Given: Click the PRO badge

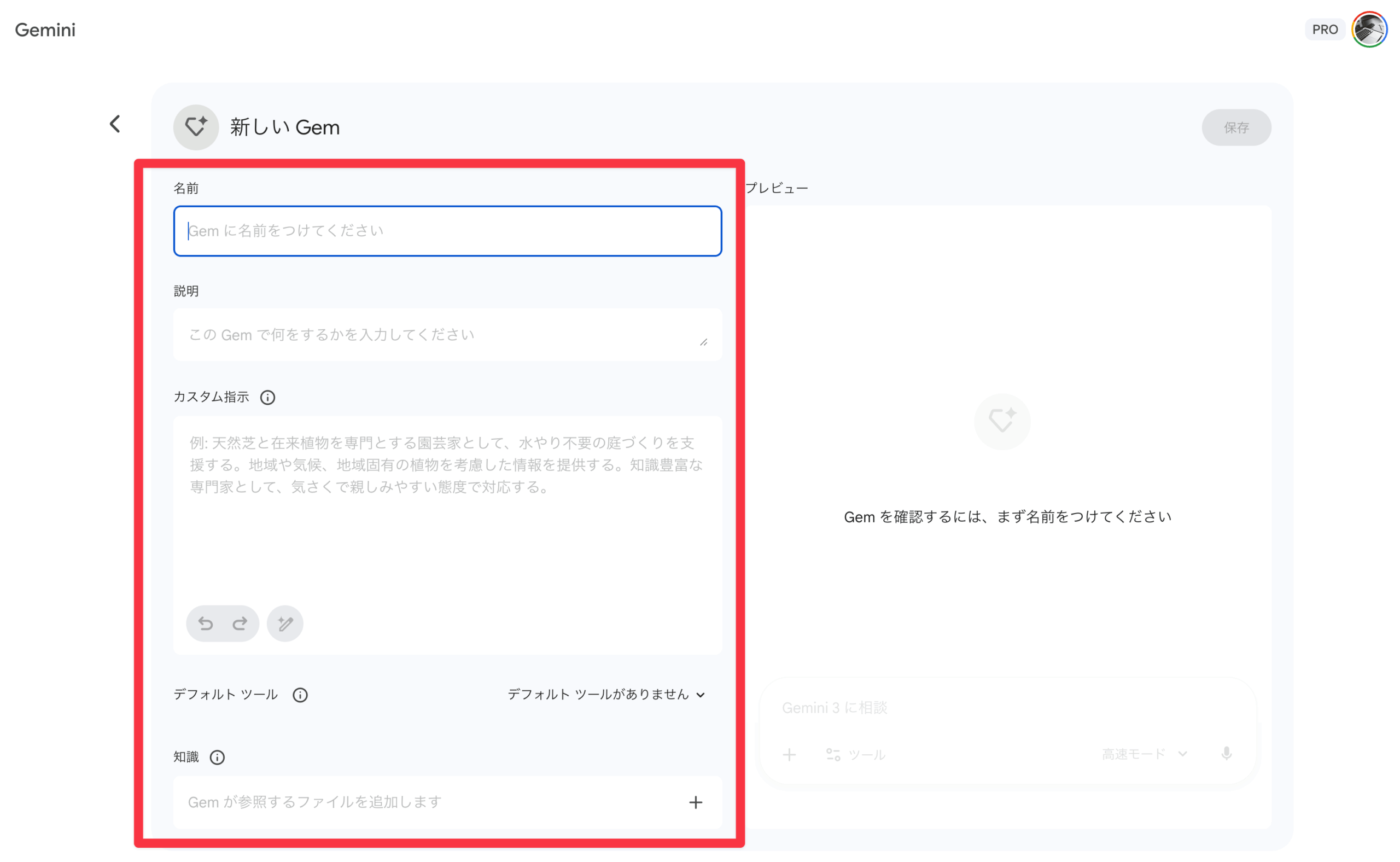Looking at the screenshot, I should coord(1325,29).
